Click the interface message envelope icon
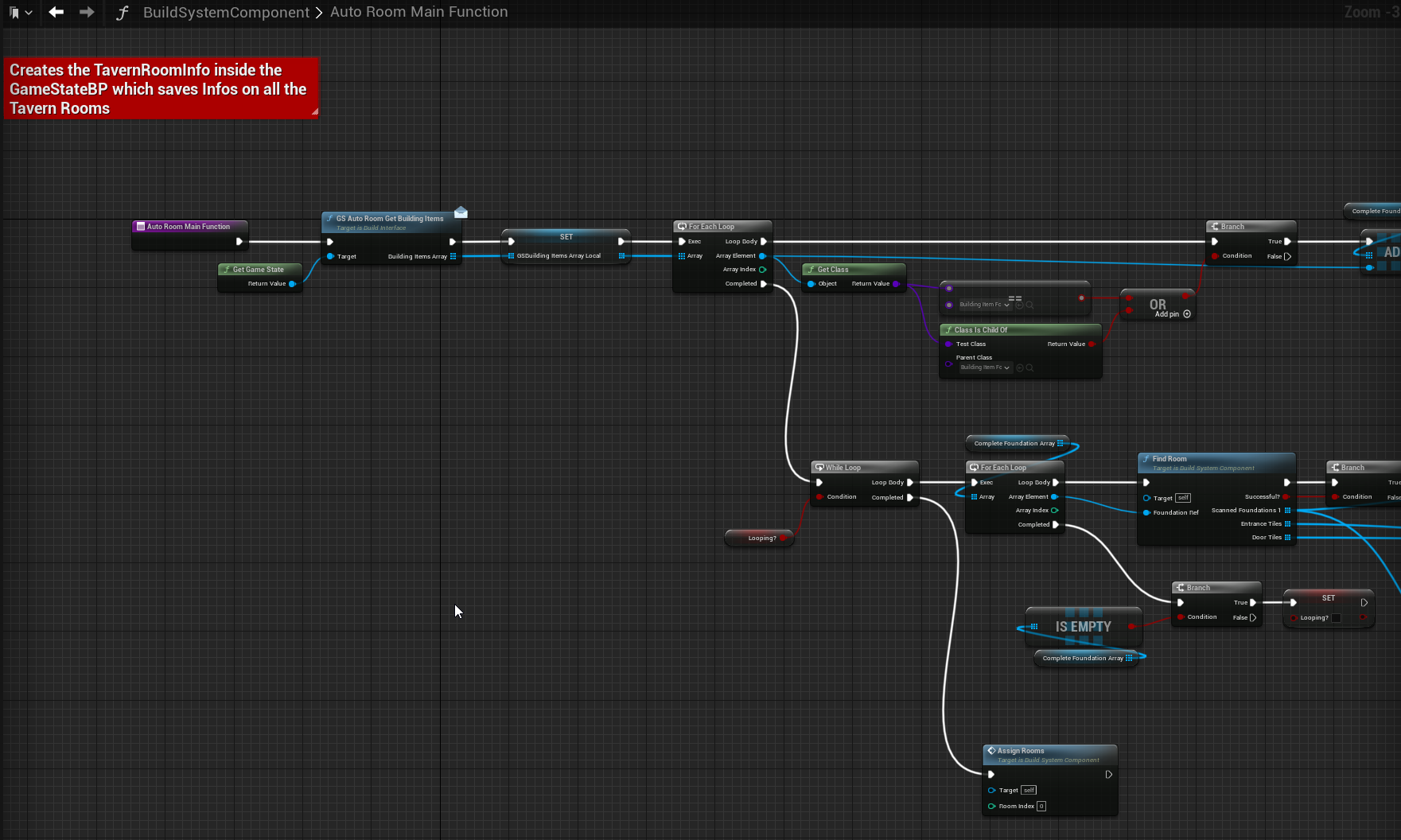 click(461, 212)
